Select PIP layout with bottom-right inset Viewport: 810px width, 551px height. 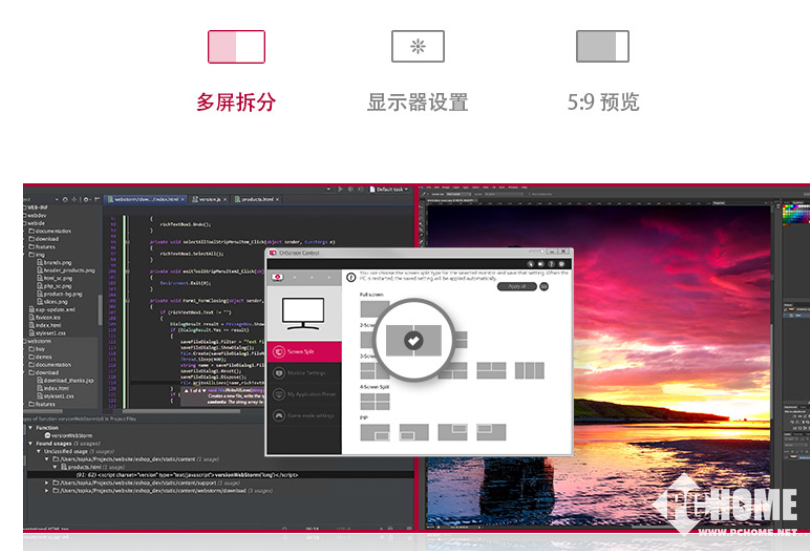click(375, 432)
